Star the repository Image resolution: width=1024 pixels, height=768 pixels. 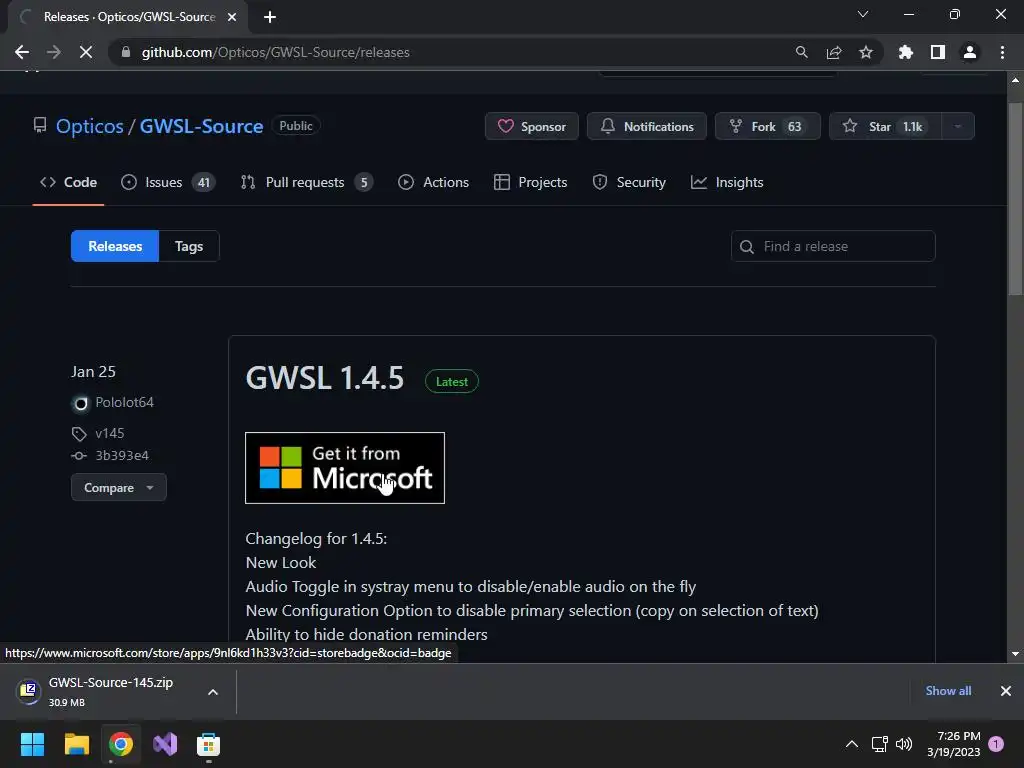tap(885, 126)
